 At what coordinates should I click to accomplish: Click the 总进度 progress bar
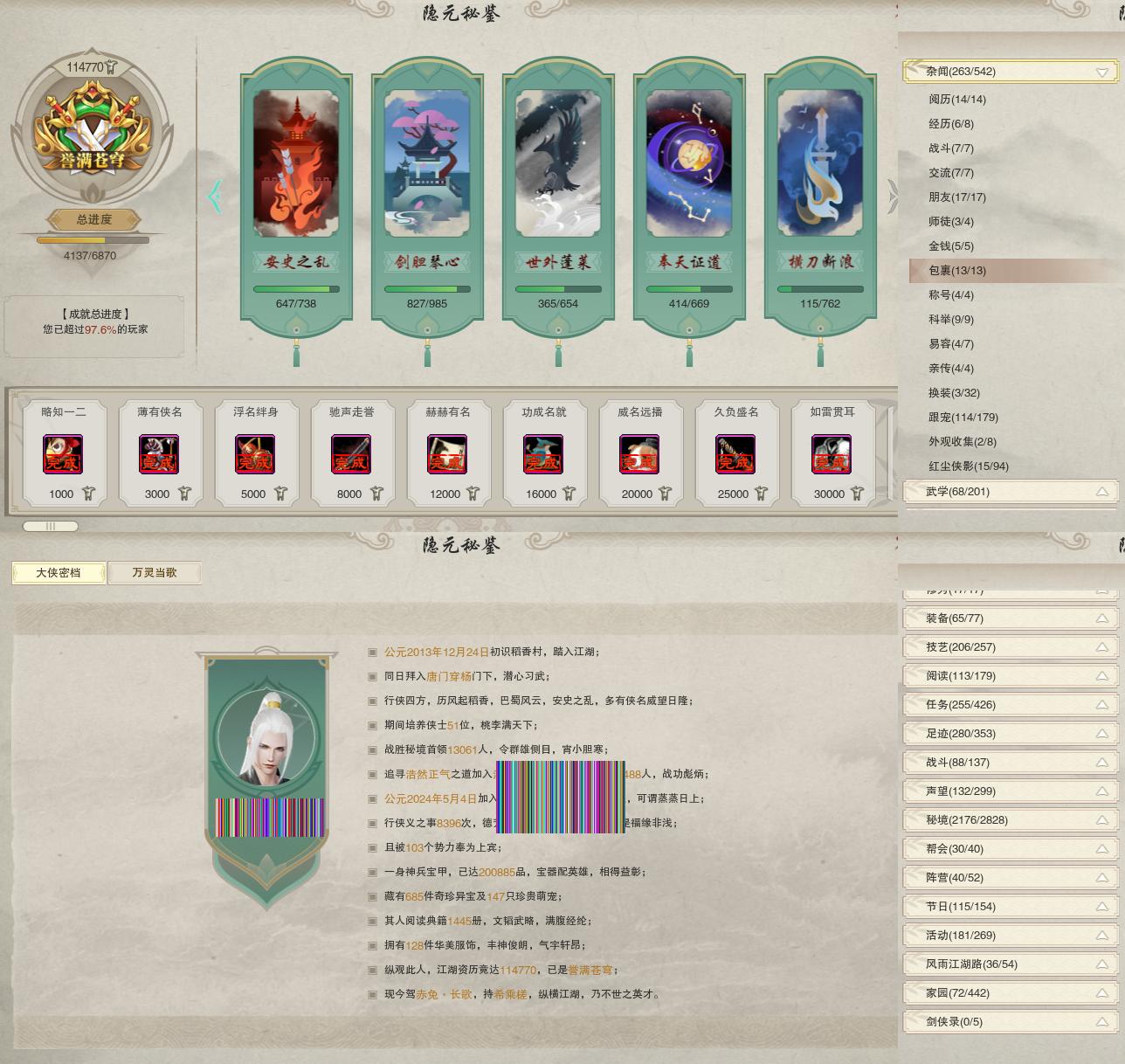[93, 240]
